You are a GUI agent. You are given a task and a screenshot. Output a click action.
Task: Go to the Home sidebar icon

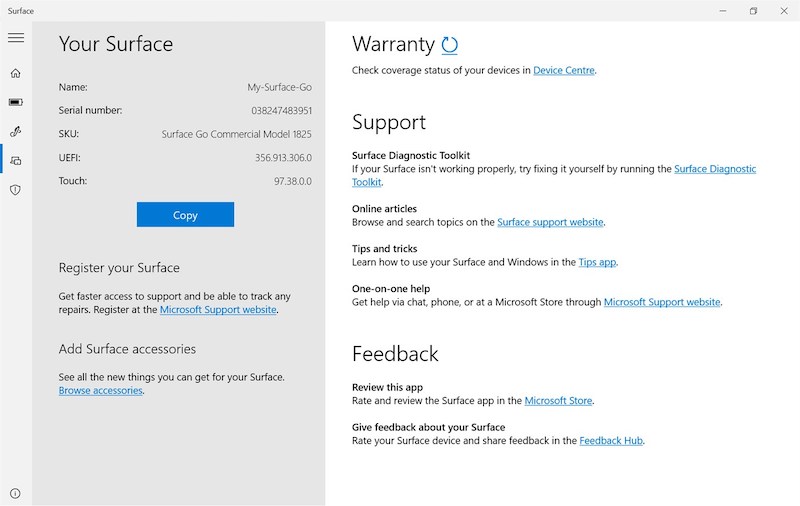pos(15,73)
